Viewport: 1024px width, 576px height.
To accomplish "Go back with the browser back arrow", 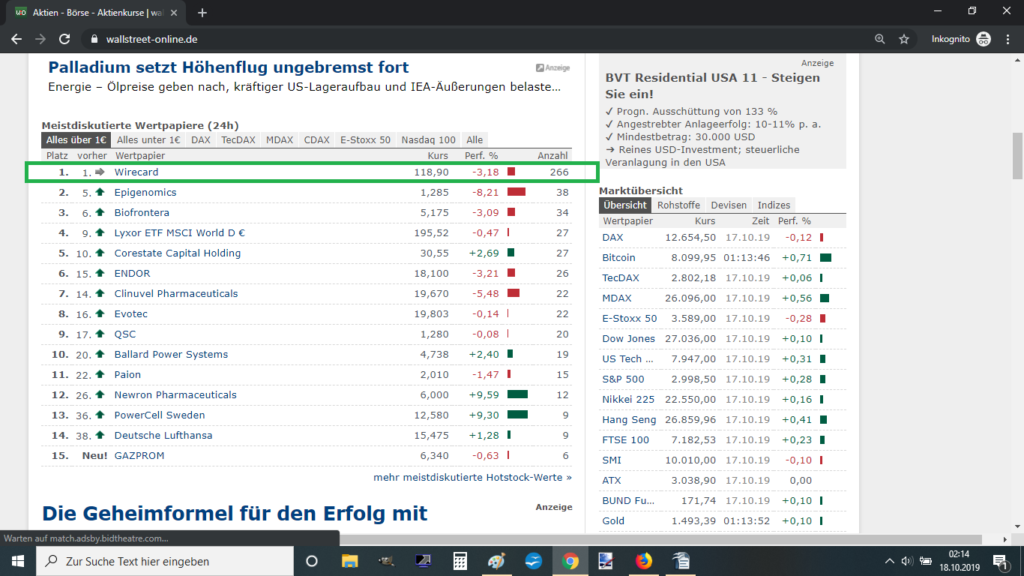I will (x=16, y=39).
